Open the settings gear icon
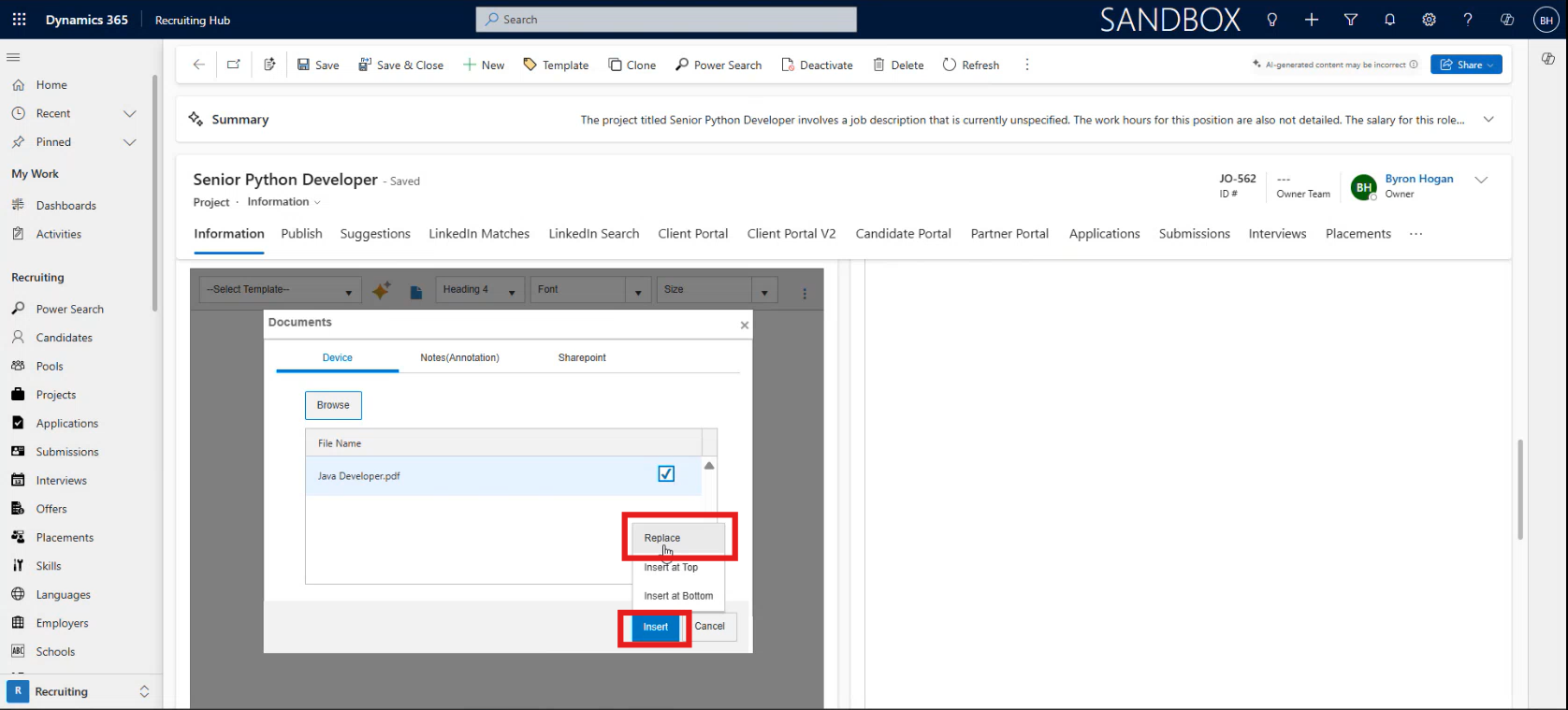Screen dimensions: 1568x710 click(x=1429, y=20)
